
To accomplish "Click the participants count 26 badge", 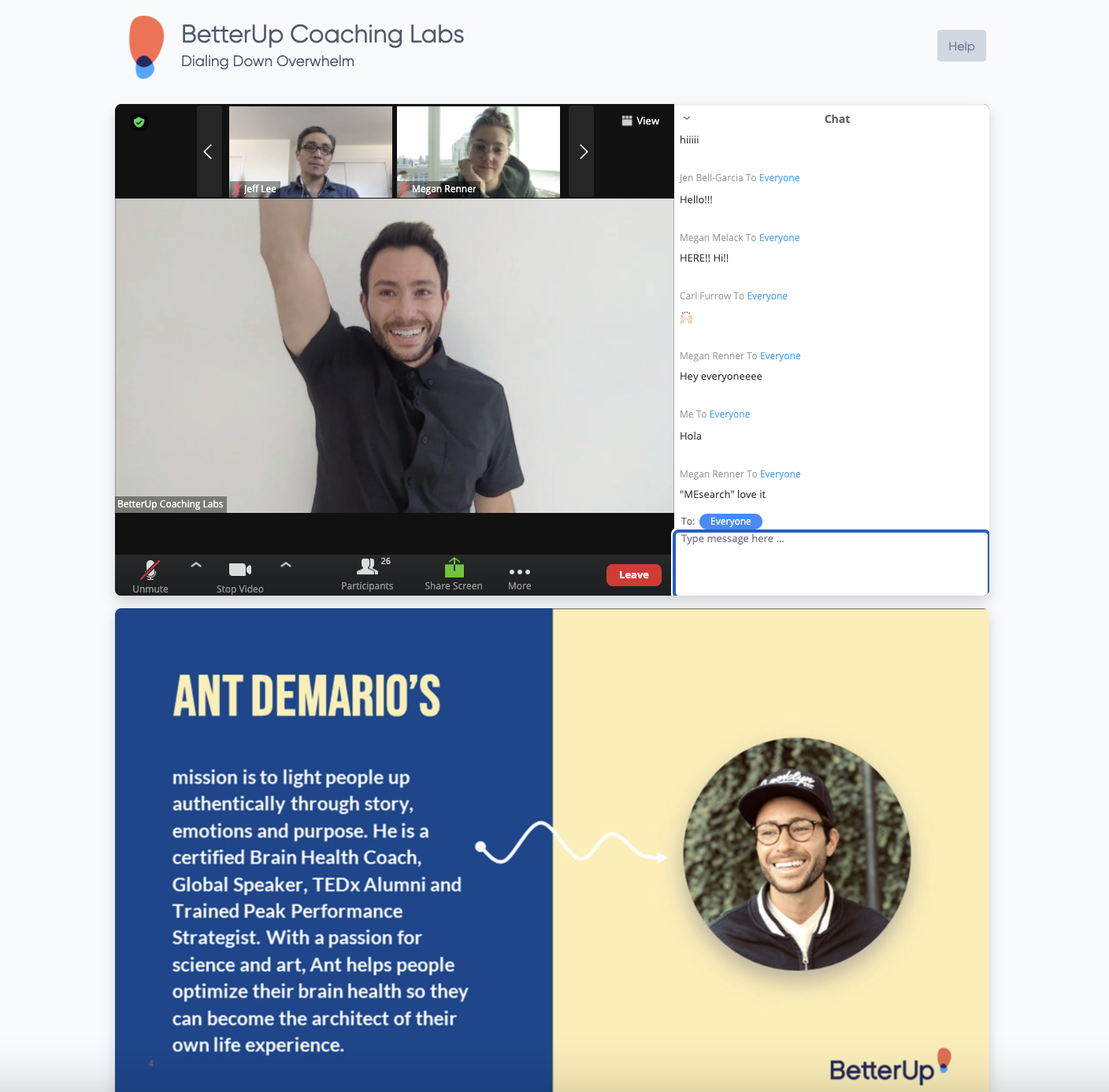I will tap(386, 562).
